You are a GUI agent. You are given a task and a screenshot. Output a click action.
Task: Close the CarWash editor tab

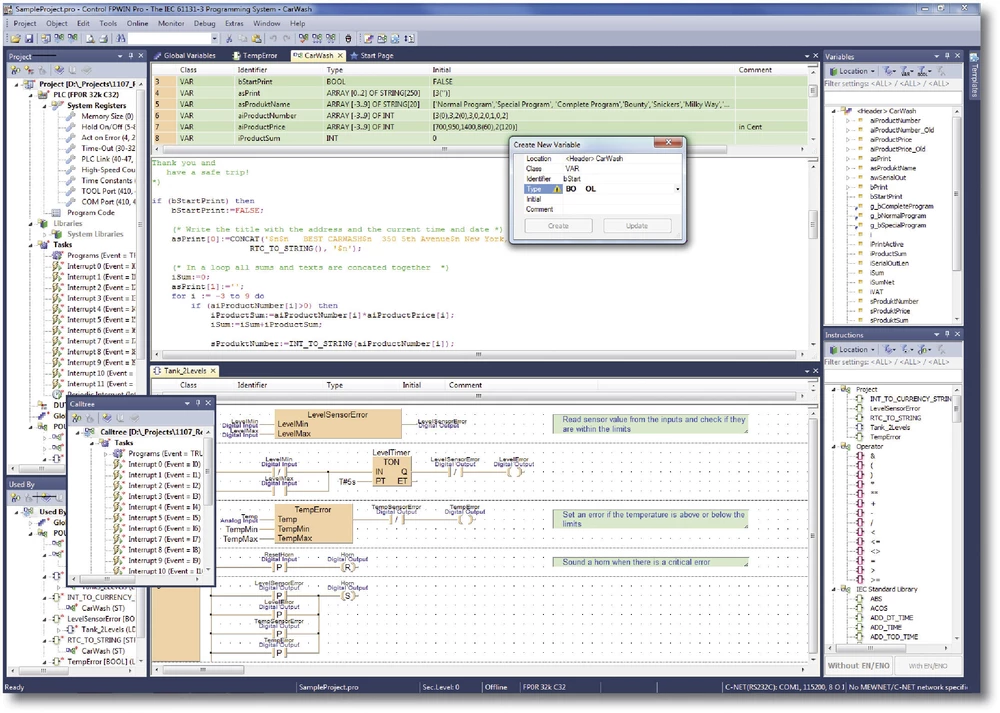click(x=341, y=56)
